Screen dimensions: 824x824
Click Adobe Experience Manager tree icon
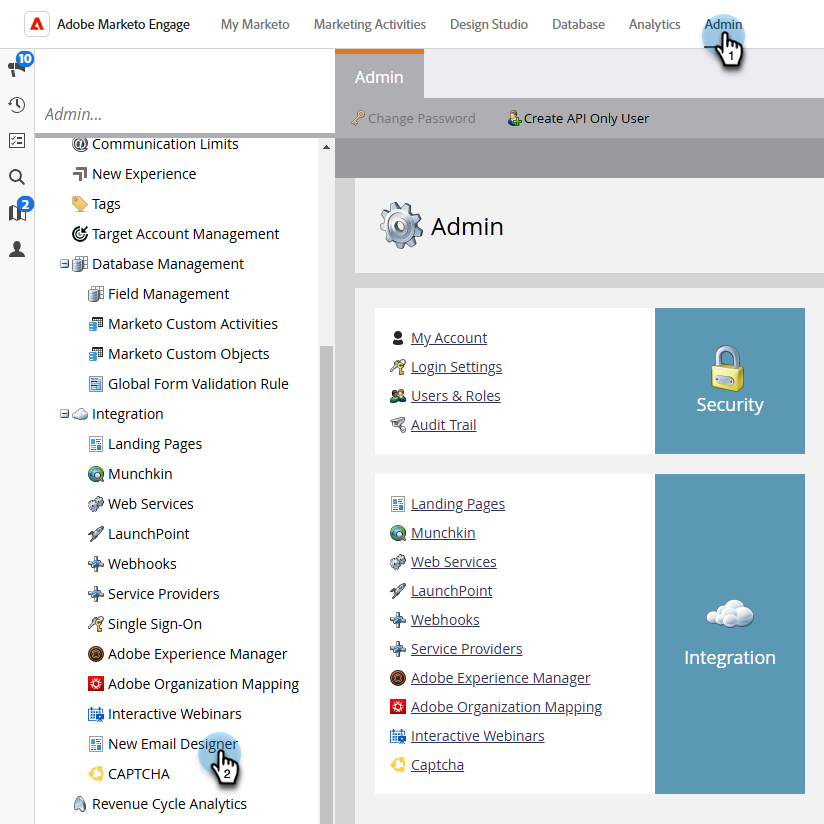(x=96, y=654)
